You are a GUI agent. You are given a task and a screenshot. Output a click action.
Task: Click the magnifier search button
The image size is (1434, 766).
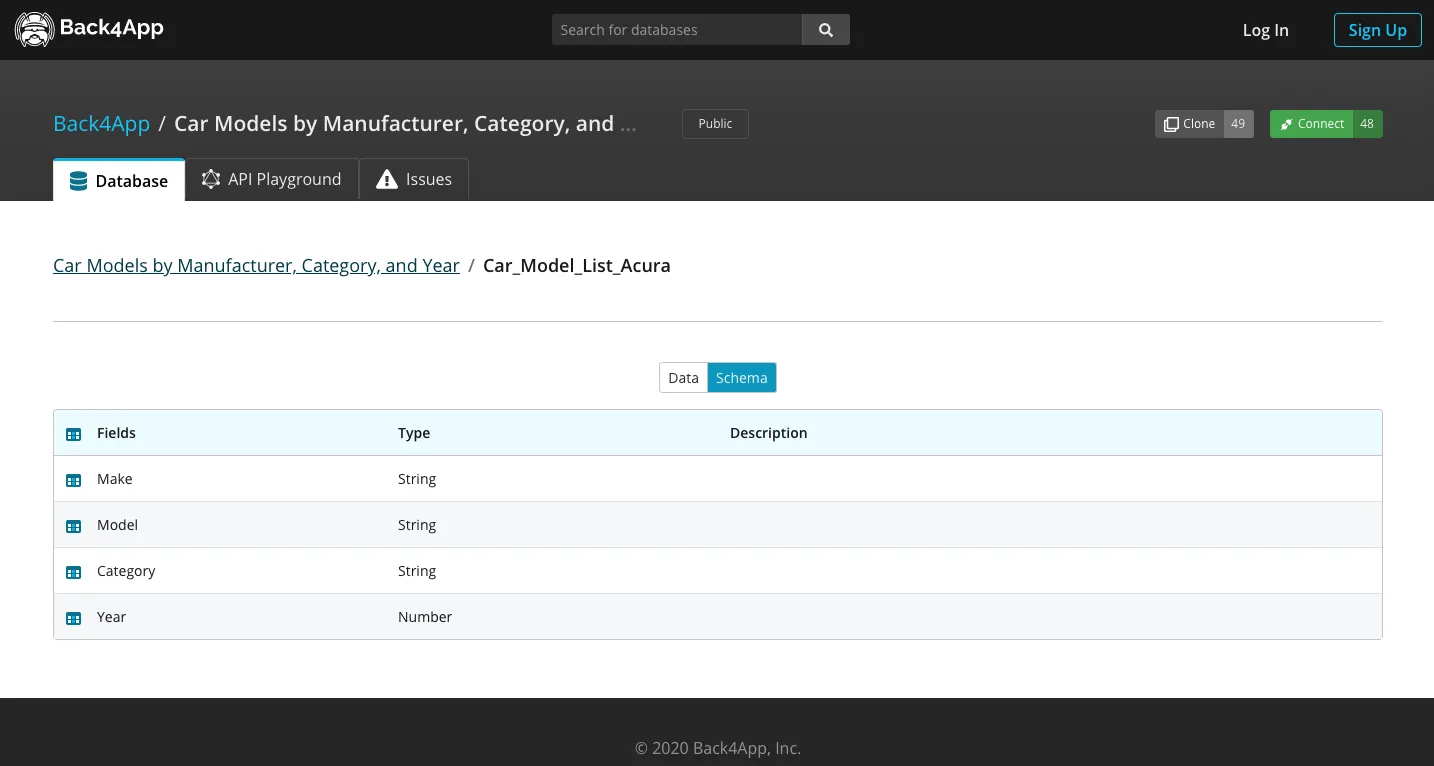(826, 30)
